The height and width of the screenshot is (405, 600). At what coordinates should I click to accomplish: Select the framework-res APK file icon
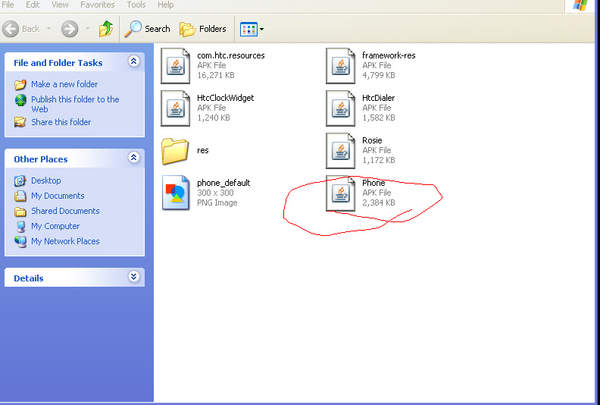(341, 65)
